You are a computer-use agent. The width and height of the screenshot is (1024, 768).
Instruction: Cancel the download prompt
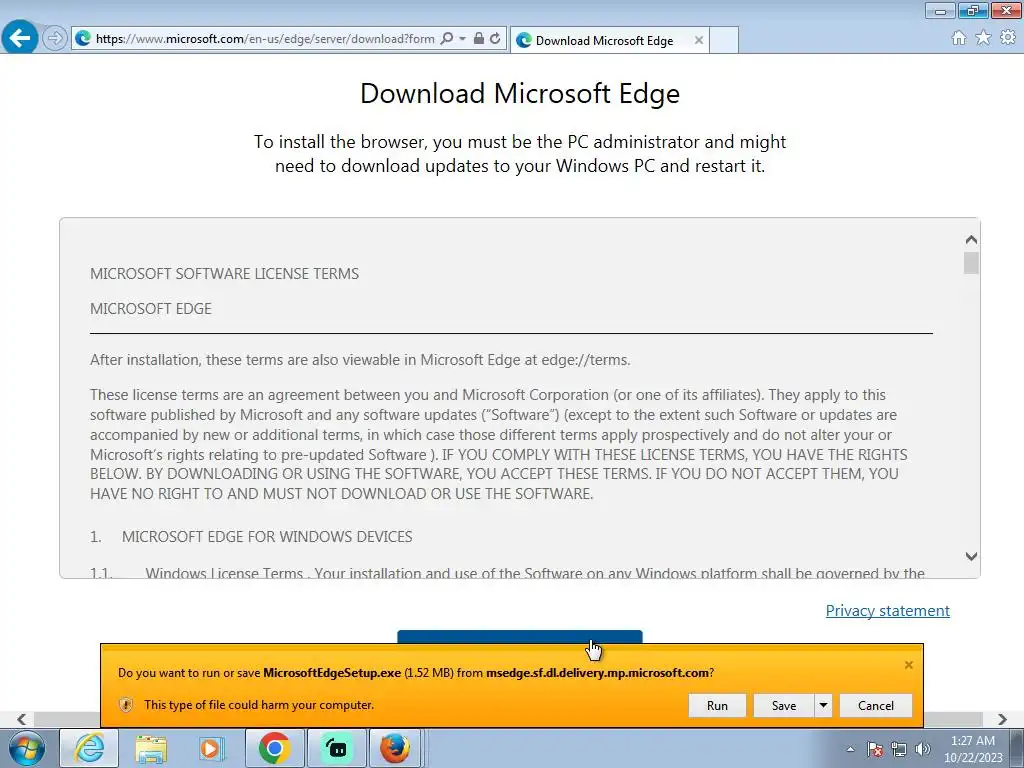click(876, 705)
